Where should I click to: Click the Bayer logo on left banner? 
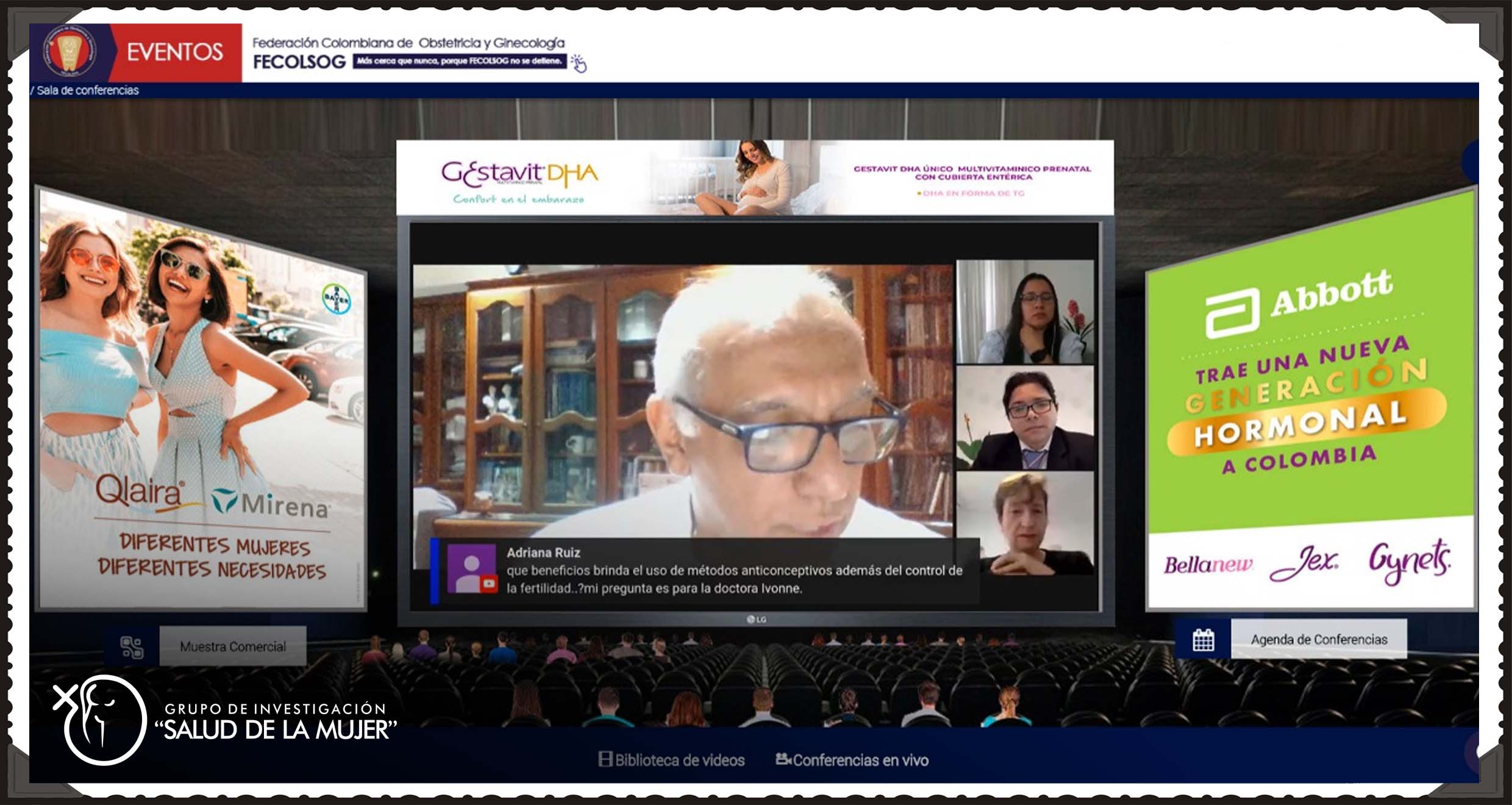point(336,299)
